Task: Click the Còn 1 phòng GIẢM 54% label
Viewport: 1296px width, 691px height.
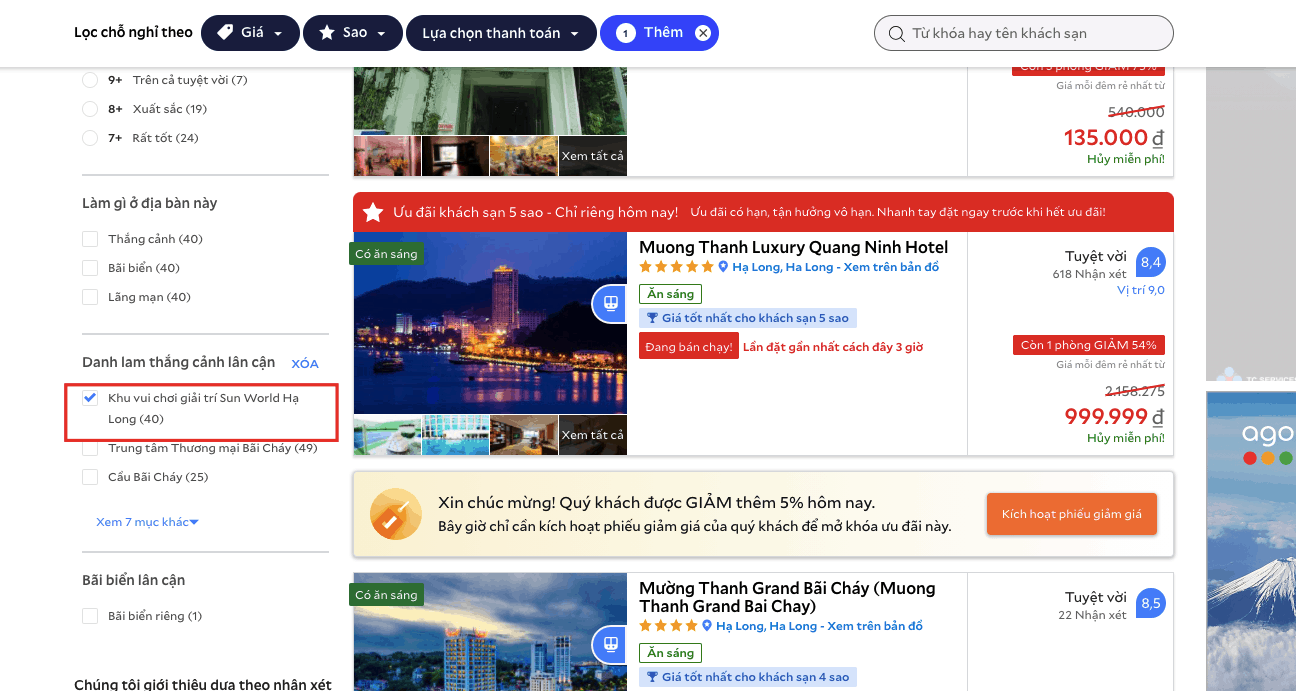Action: click(x=1088, y=345)
